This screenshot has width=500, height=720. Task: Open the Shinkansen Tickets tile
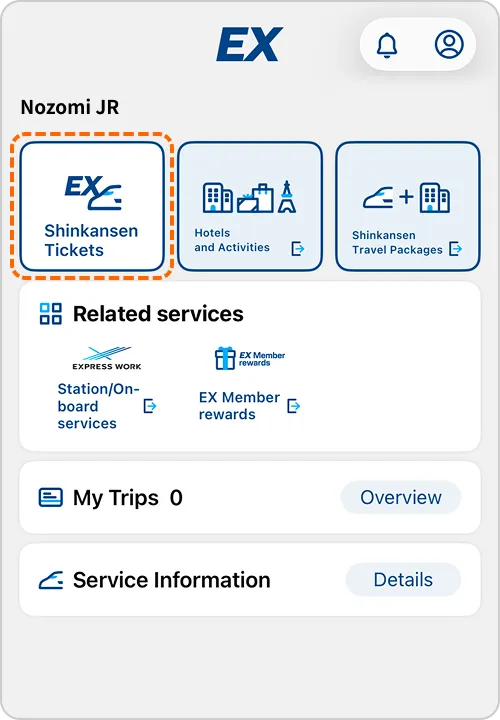tap(92, 206)
